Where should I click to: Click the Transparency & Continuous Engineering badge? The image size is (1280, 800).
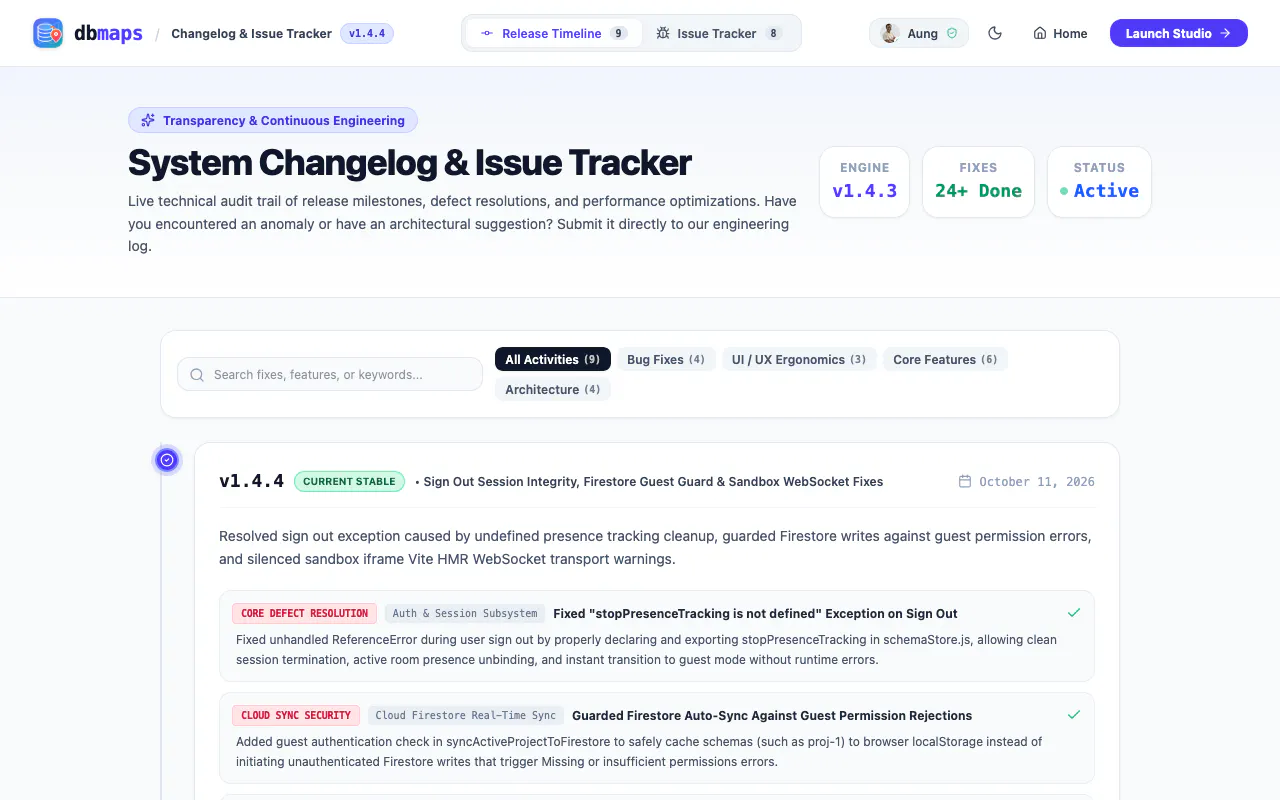coord(273,120)
